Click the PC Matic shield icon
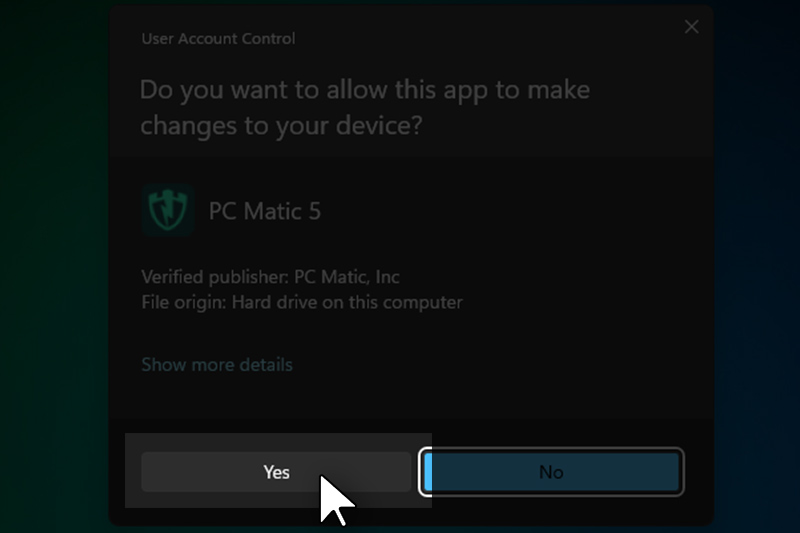The height and width of the screenshot is (533, 800). click(167, 210)
